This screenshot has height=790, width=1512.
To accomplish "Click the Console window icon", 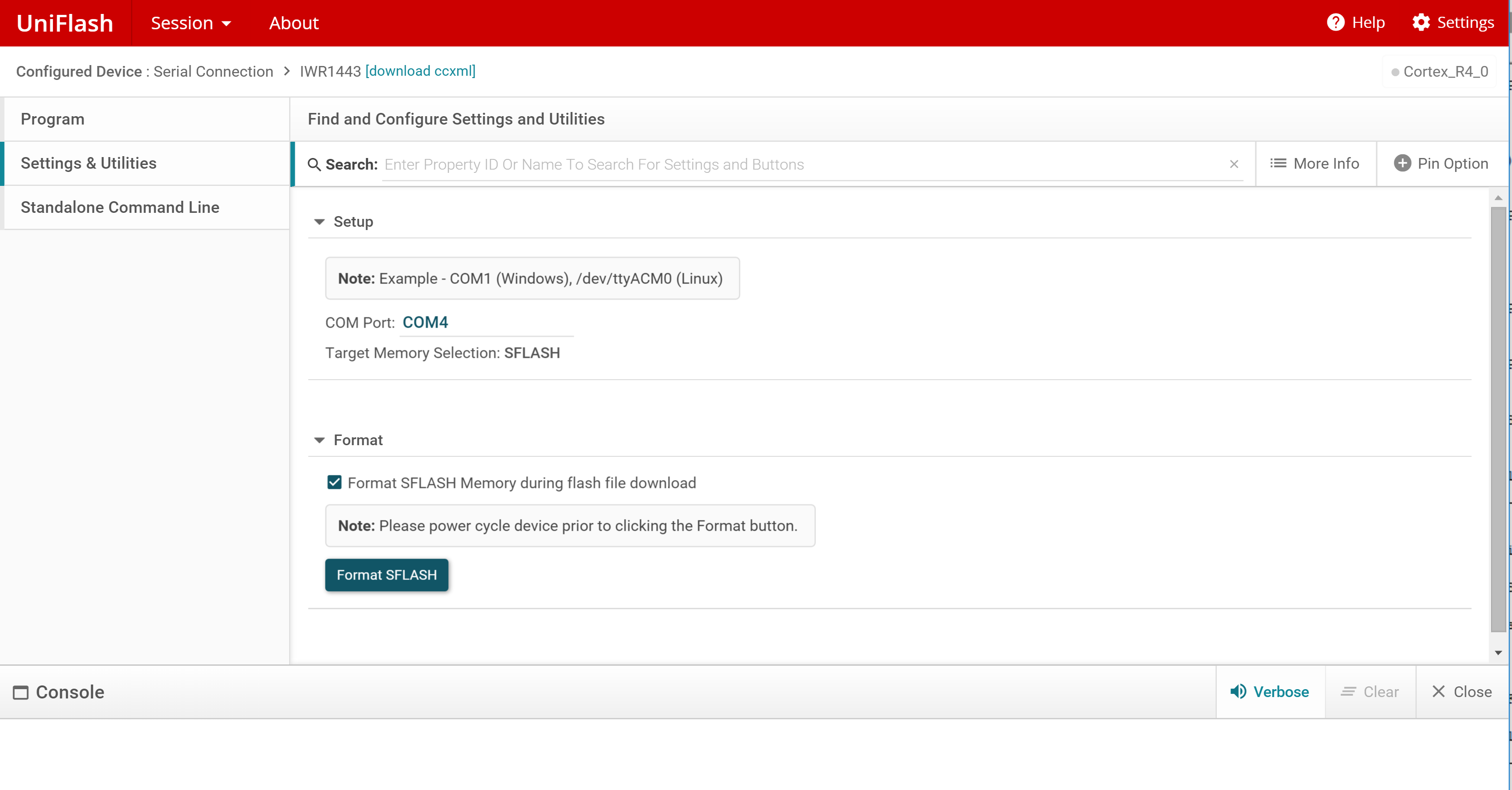I will pyautogui.click(x=20, y=692).
